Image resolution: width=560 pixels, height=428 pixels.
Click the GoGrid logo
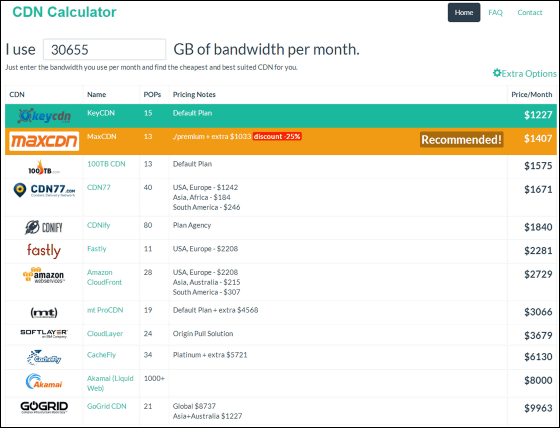point(44,407)
